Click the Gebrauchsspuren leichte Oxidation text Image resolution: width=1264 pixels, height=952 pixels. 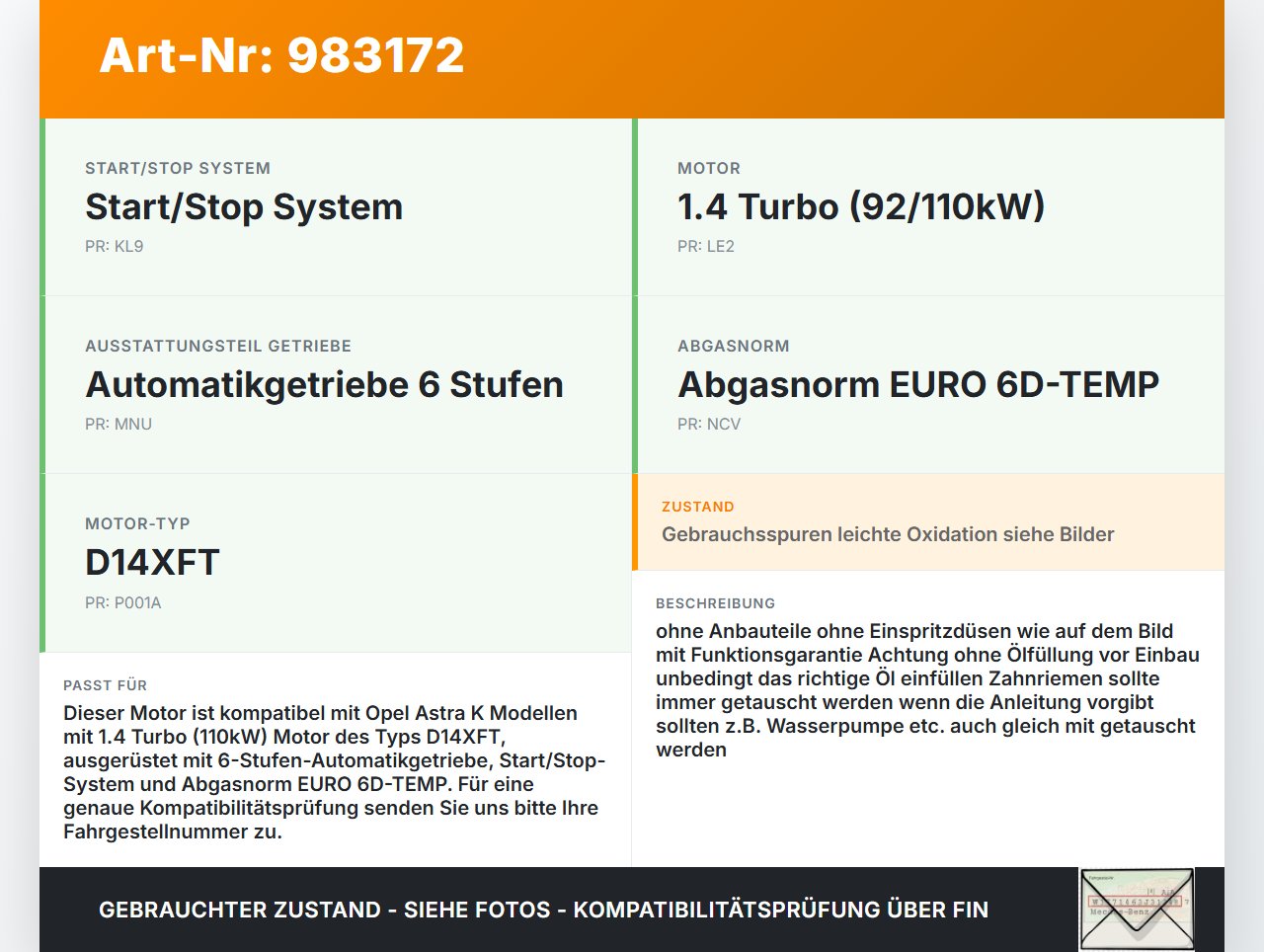tap(888, 533)
